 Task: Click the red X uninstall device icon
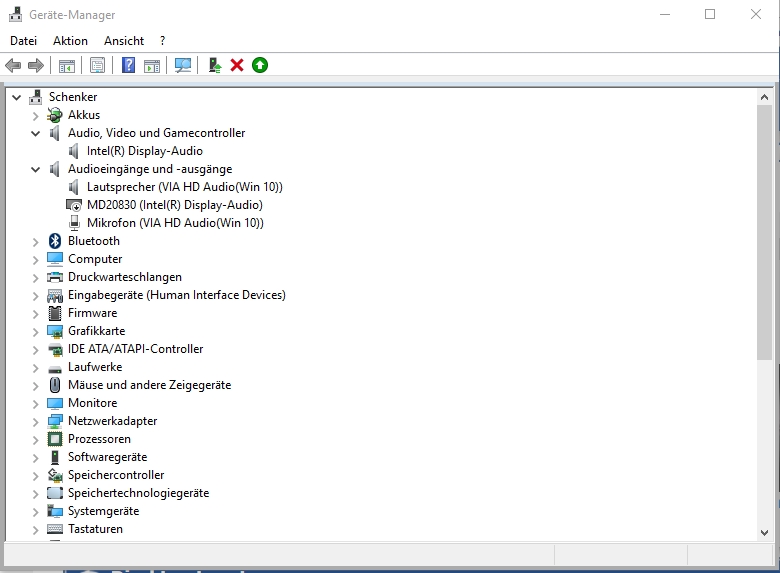pyautogui.click(x=237, y=65)
